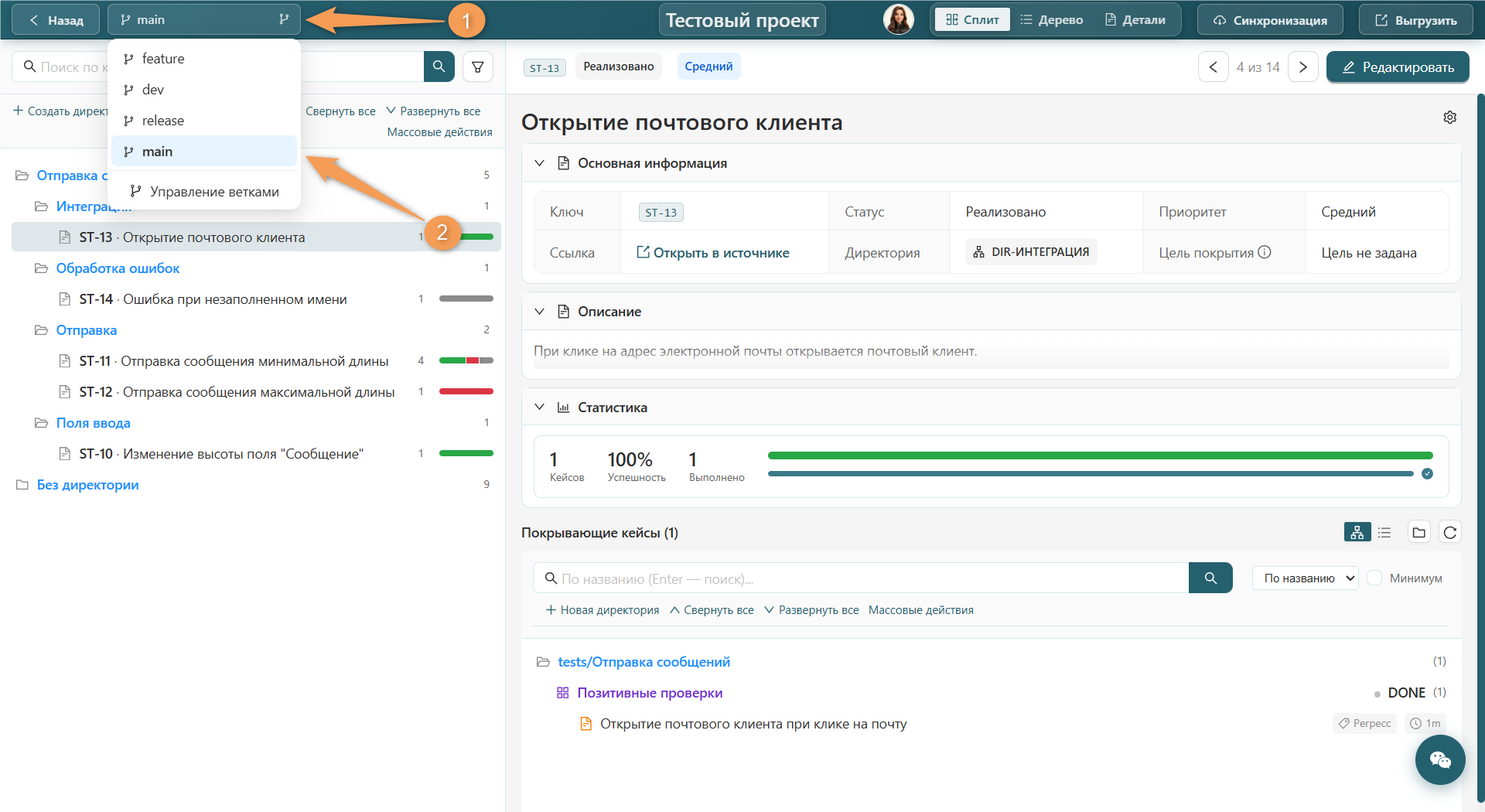
Task: Toggle the Минимум checkbox
Action: click(x=1374, y=578)
